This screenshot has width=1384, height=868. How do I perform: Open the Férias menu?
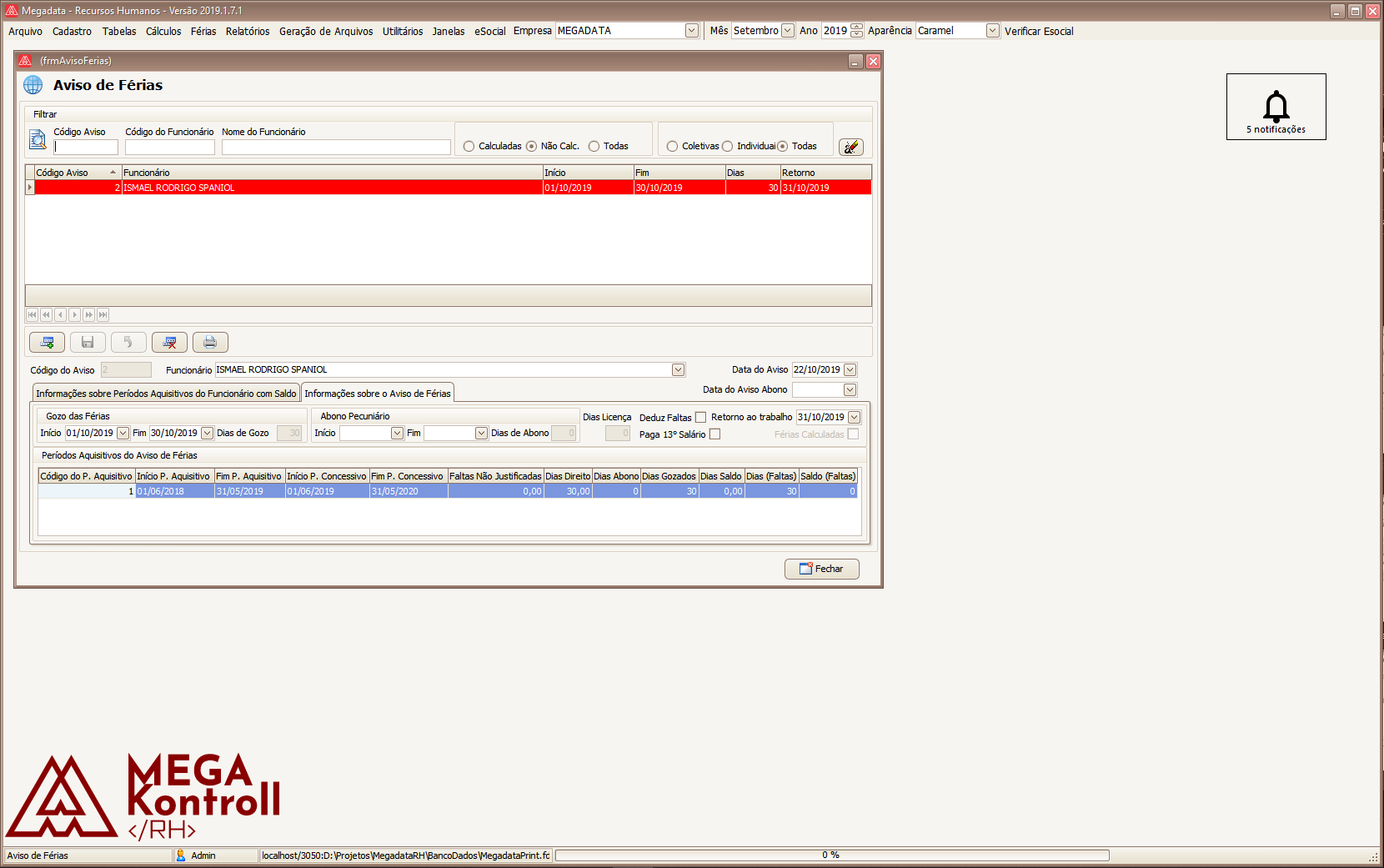click(203, 32)
